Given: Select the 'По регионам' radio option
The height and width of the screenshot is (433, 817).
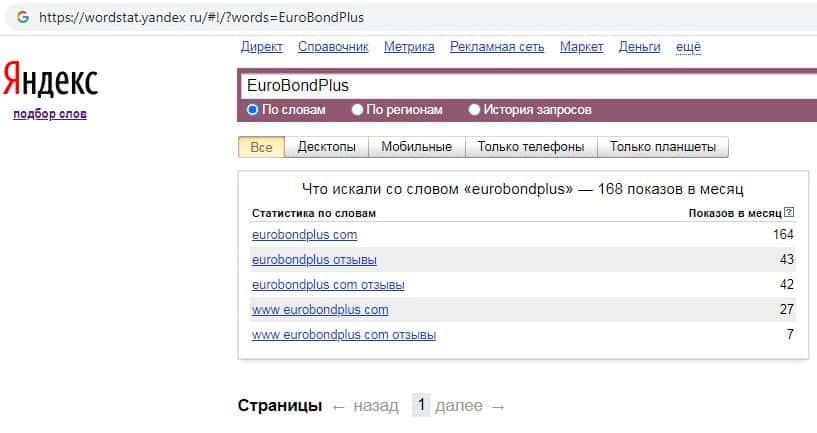Looking at the screenshot, I should pos(358,110).
